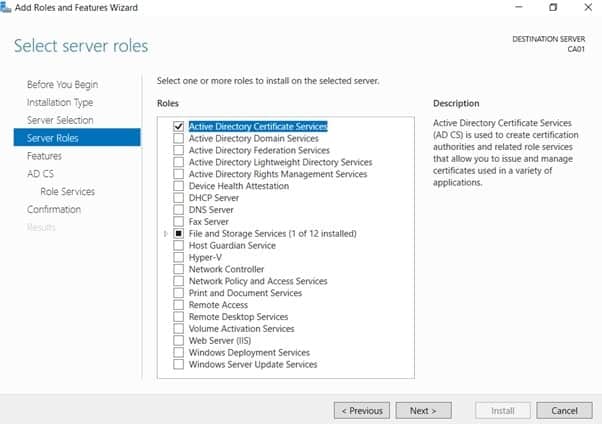Click the wizard icon in the title bar
This screenshot has height=424, width=602.
(x=10, y=8)
